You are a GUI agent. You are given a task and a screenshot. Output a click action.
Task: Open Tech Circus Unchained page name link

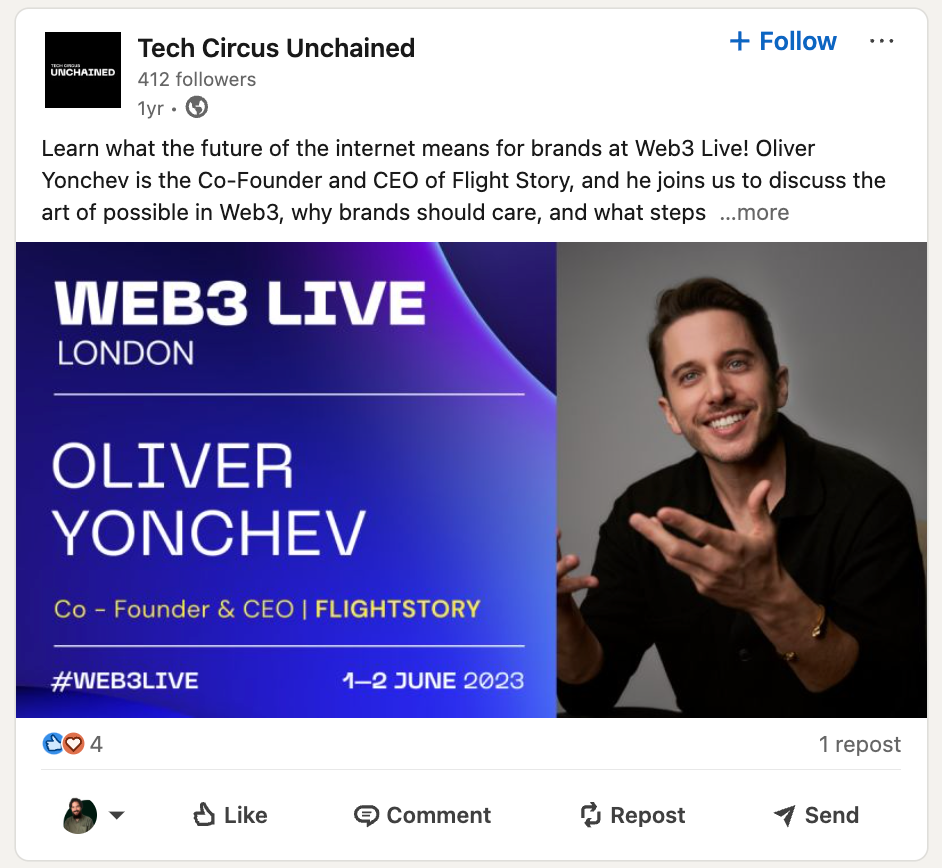pos(276,48)
